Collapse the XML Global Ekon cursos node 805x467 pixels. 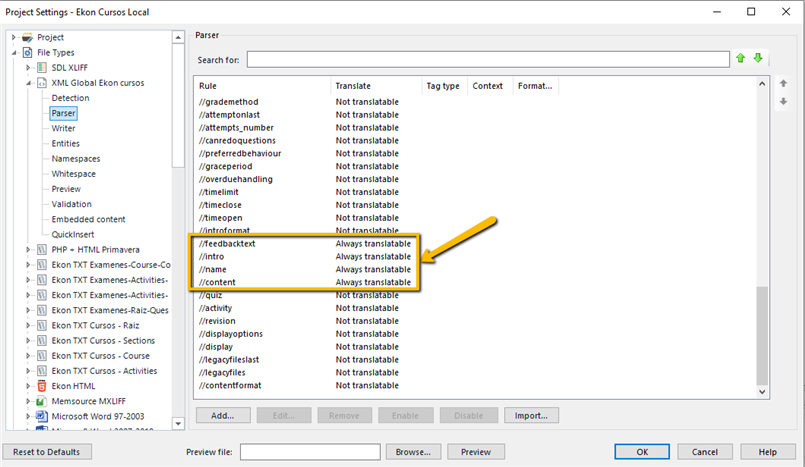pyautogui.click(x=28, y=83)
